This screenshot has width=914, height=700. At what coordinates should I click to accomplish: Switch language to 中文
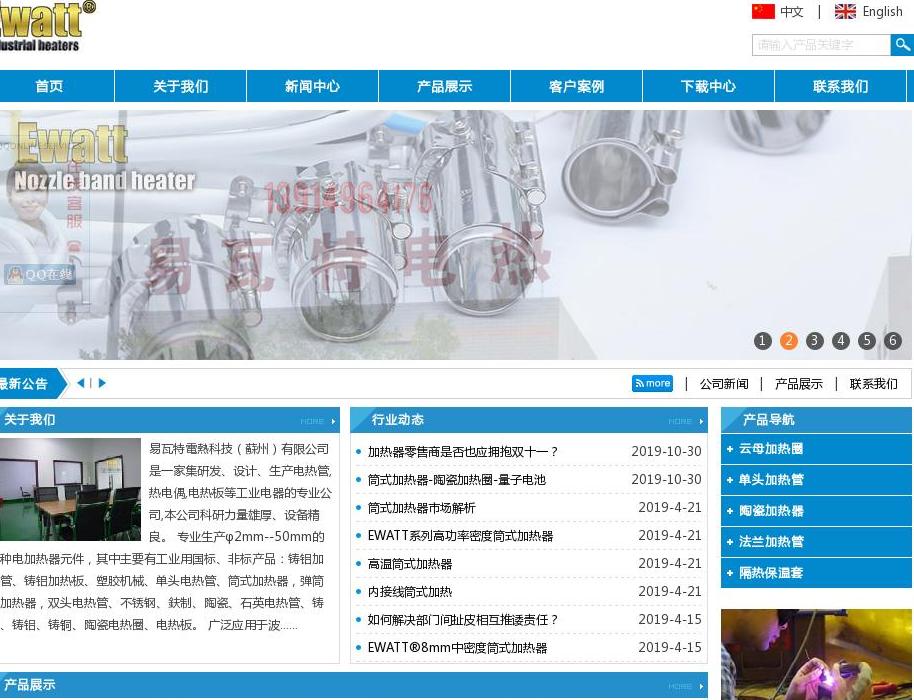(x=792, y=12)
